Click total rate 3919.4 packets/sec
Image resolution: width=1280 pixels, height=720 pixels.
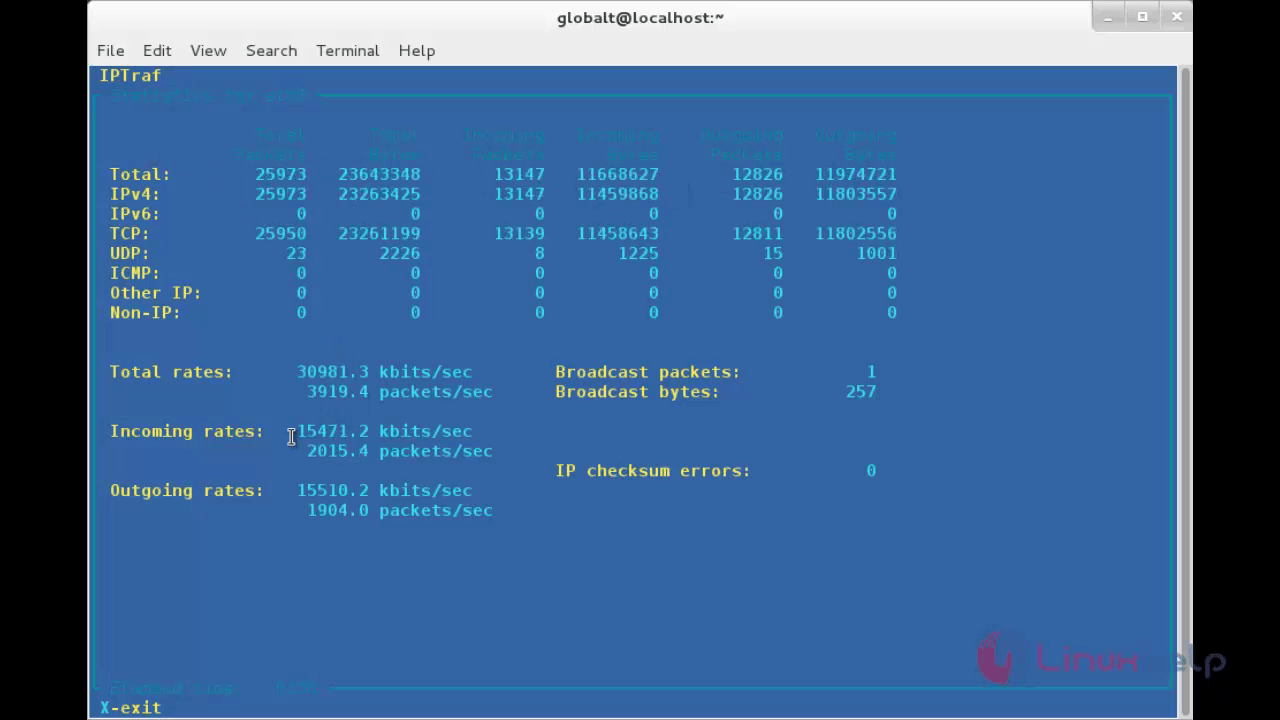click(400, 392)
